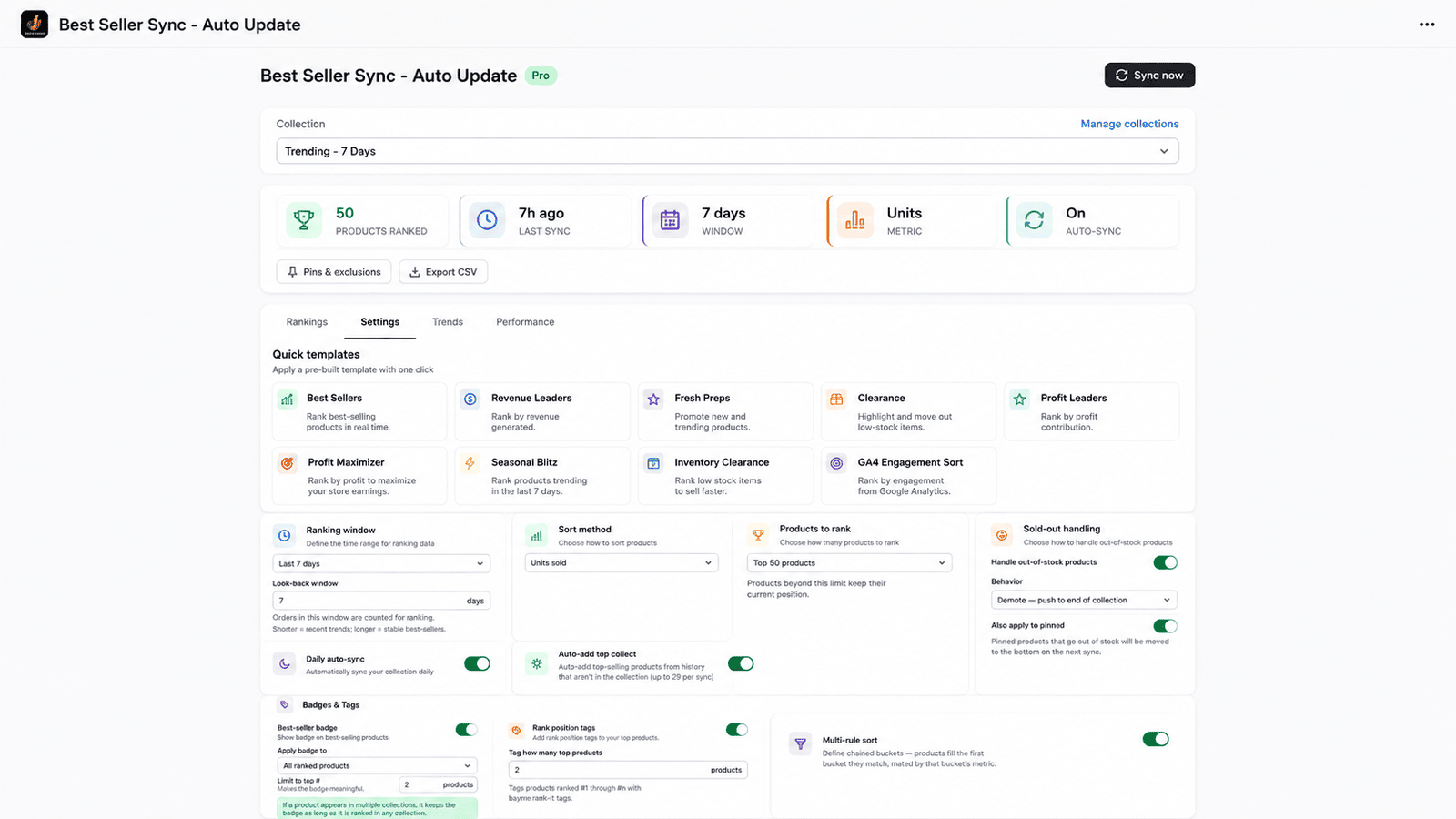Click the Pins & exclusions button
The height and width of the screenshot is (819, 1456).
334,271
